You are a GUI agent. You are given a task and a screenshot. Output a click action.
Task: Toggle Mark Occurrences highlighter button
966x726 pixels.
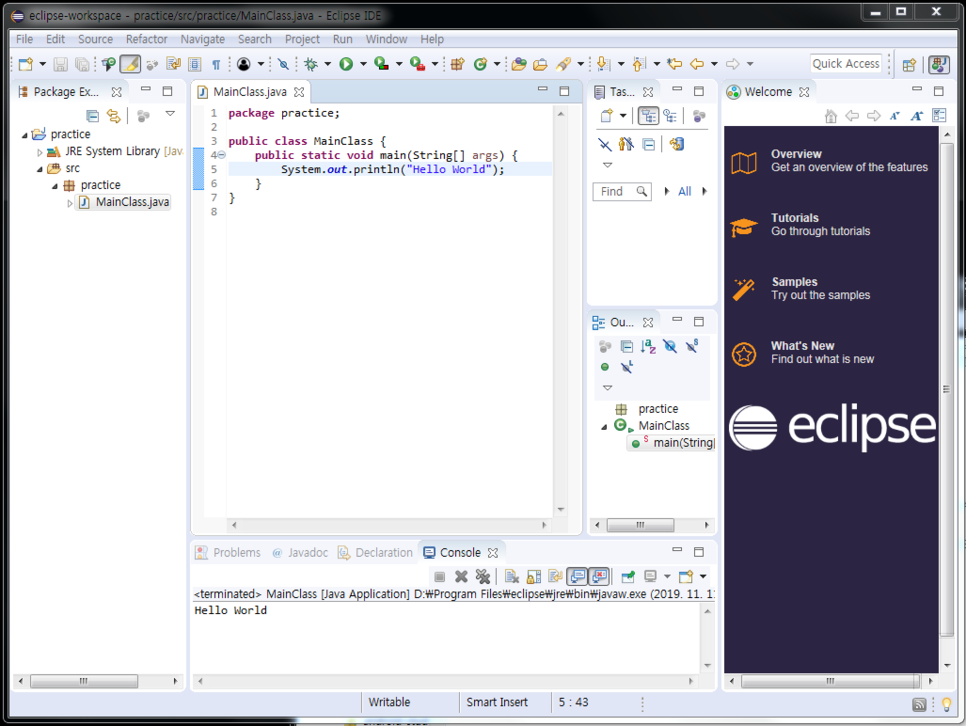tap(130, 64)
